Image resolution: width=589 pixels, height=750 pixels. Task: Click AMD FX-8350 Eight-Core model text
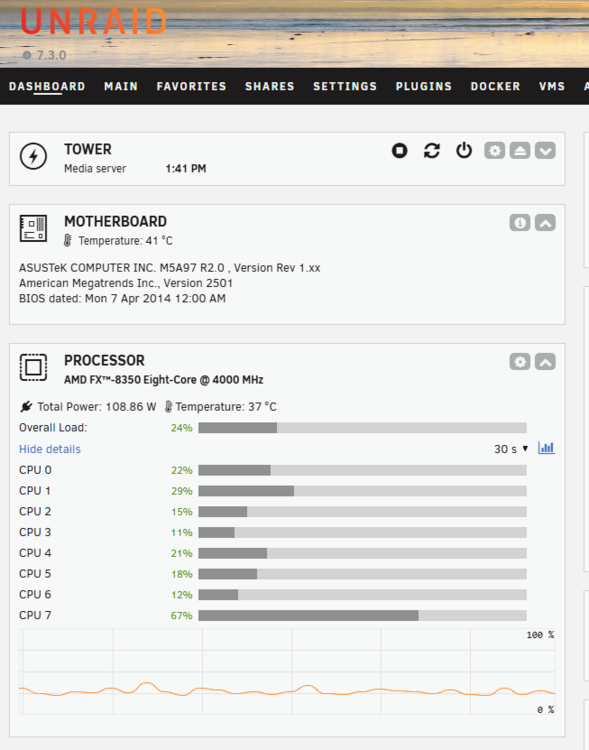164,380
